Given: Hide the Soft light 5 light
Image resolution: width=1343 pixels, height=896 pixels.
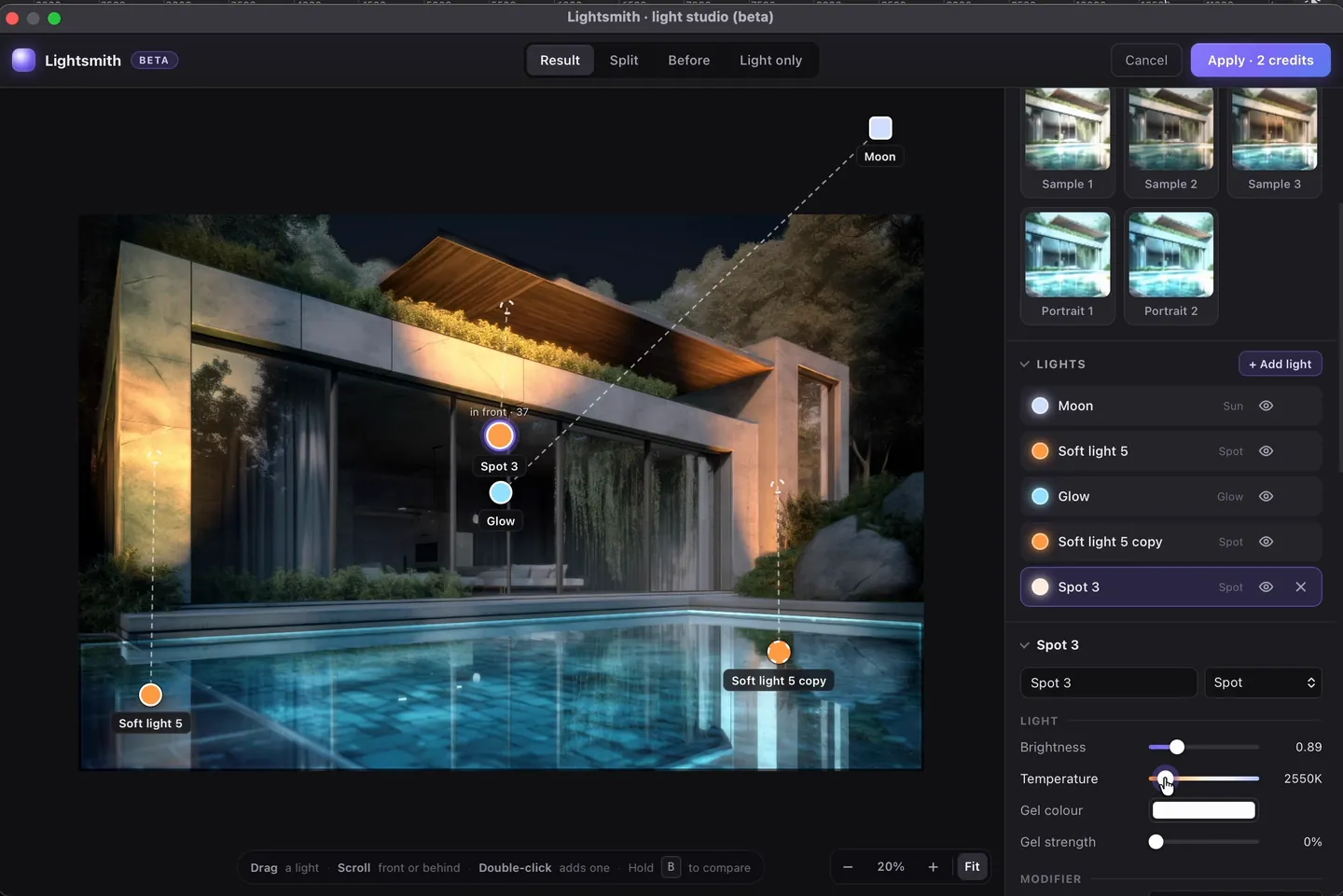Looking at the screenshot, I should 1266,451.
